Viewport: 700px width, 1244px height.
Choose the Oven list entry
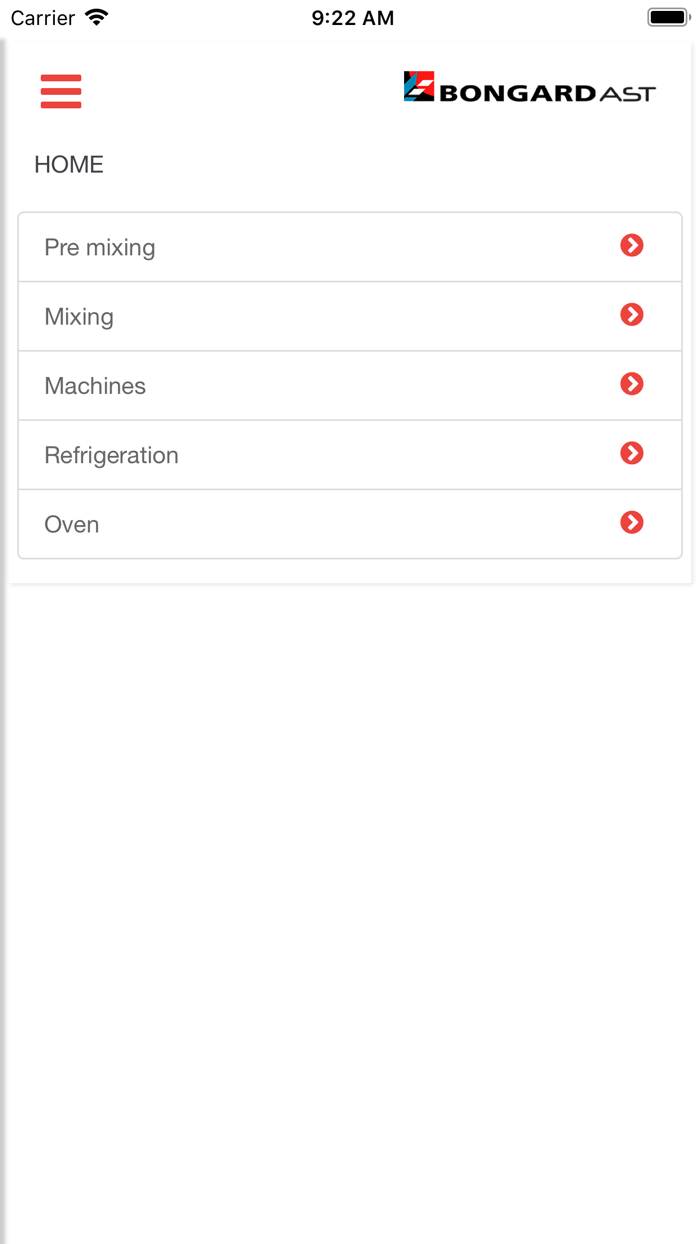click(x=72, y=525)
